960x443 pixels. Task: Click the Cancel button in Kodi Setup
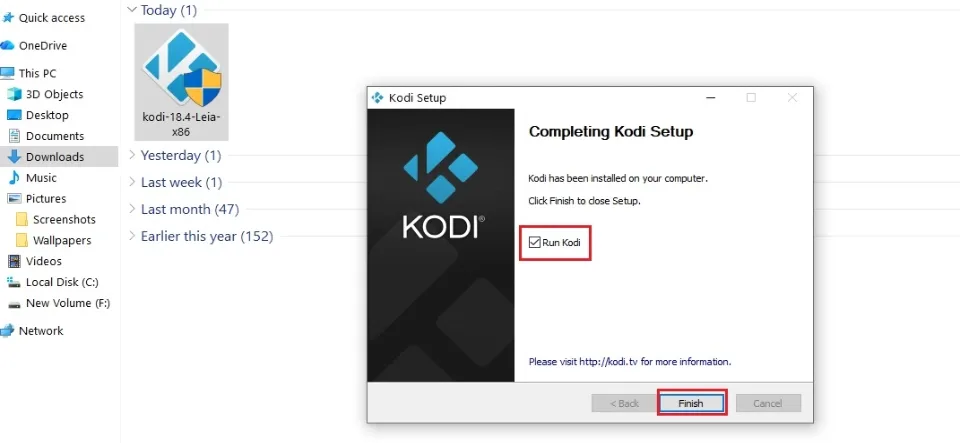point(768,403)
